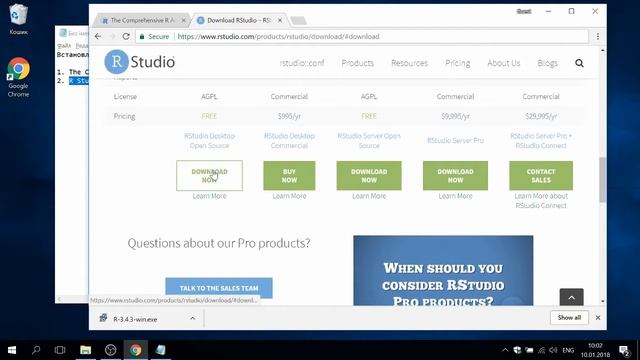Download RStudio Desktop Open Source

click(x=209, y=176)
